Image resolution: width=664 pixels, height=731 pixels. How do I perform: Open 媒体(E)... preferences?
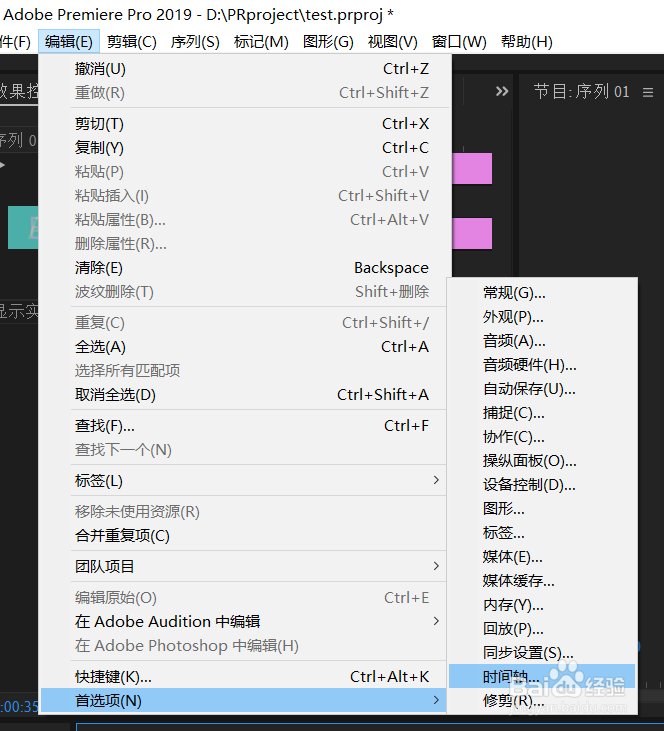pos(542,557)
